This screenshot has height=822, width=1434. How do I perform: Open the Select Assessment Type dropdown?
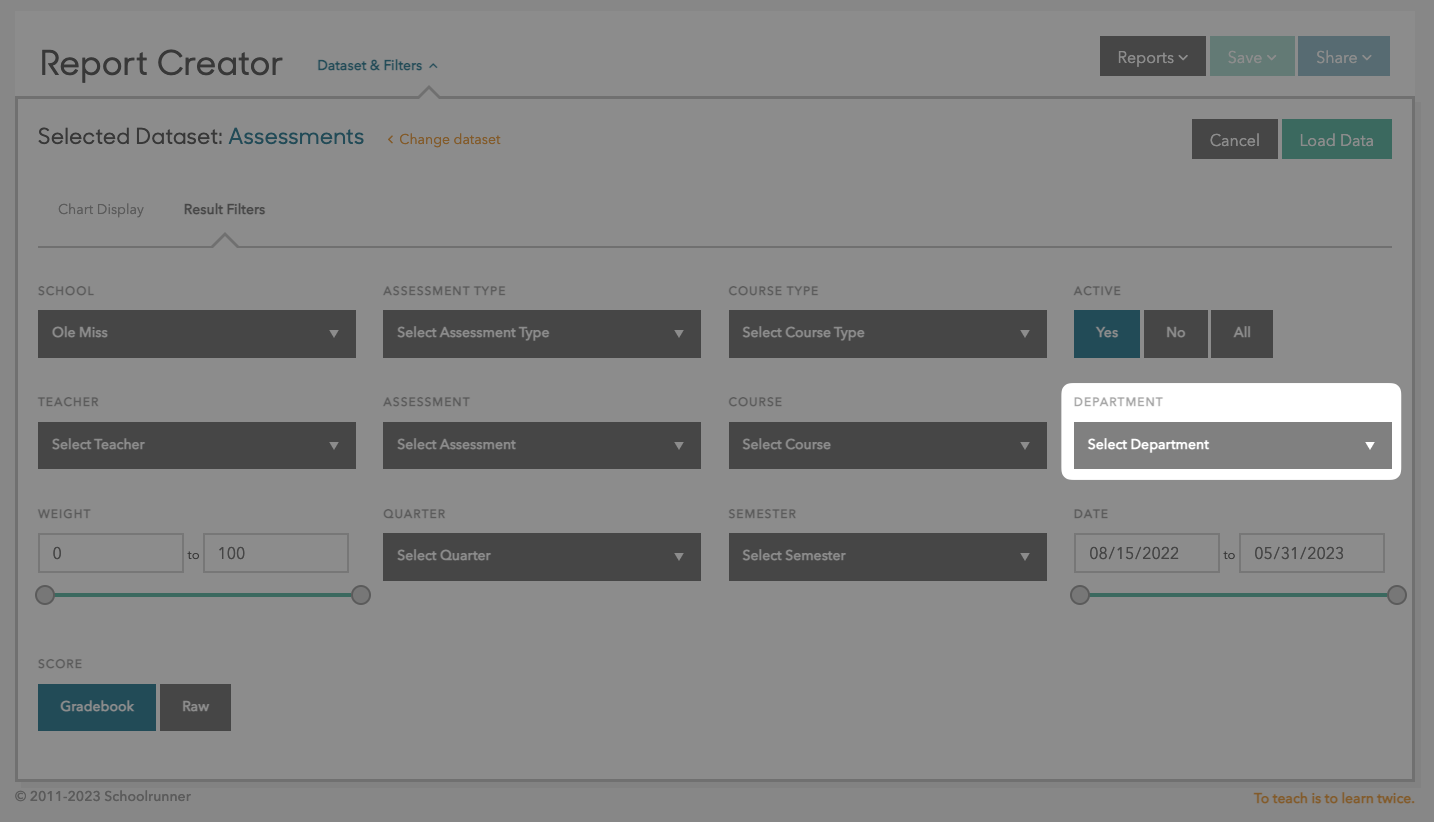tap(541, 333)
